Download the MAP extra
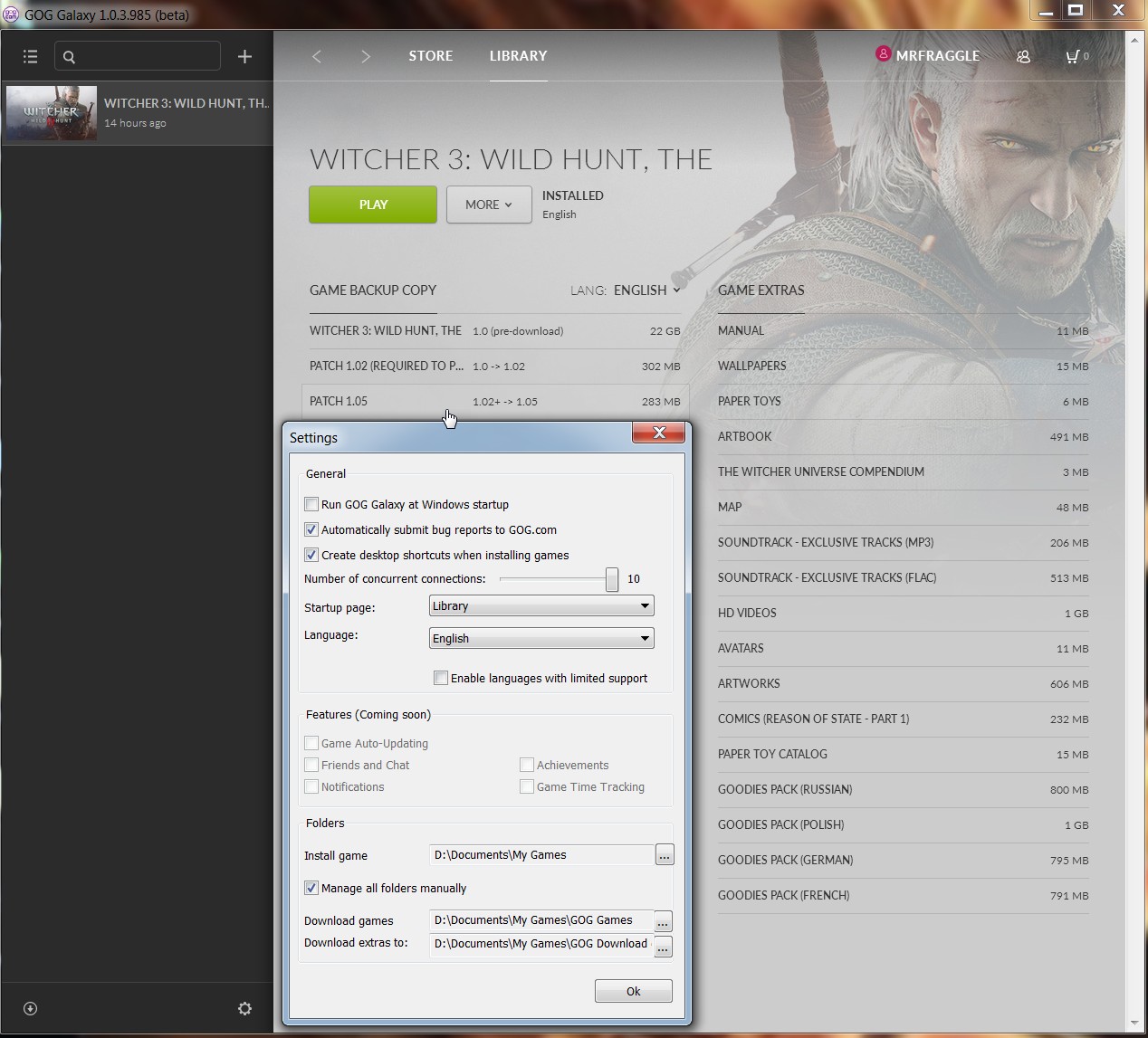This screenshot has width=1148, height=1038. [x=904, y=508]
